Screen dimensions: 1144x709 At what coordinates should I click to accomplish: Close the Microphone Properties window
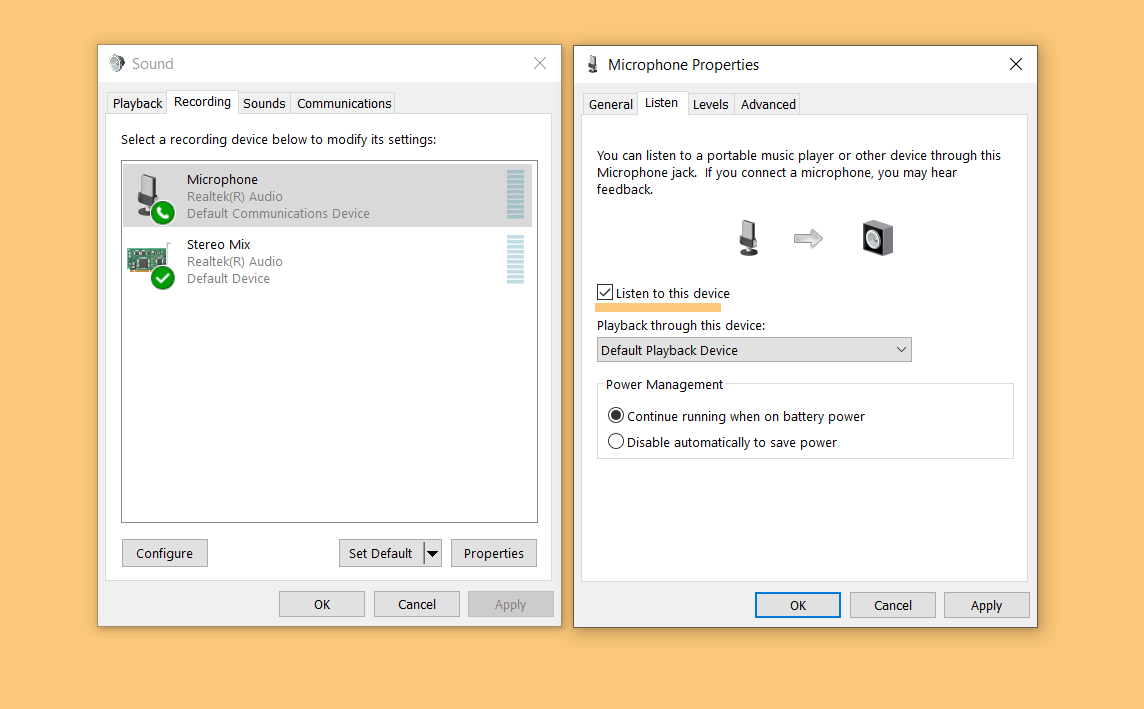pyautogui.click(x=1016, y=64)
